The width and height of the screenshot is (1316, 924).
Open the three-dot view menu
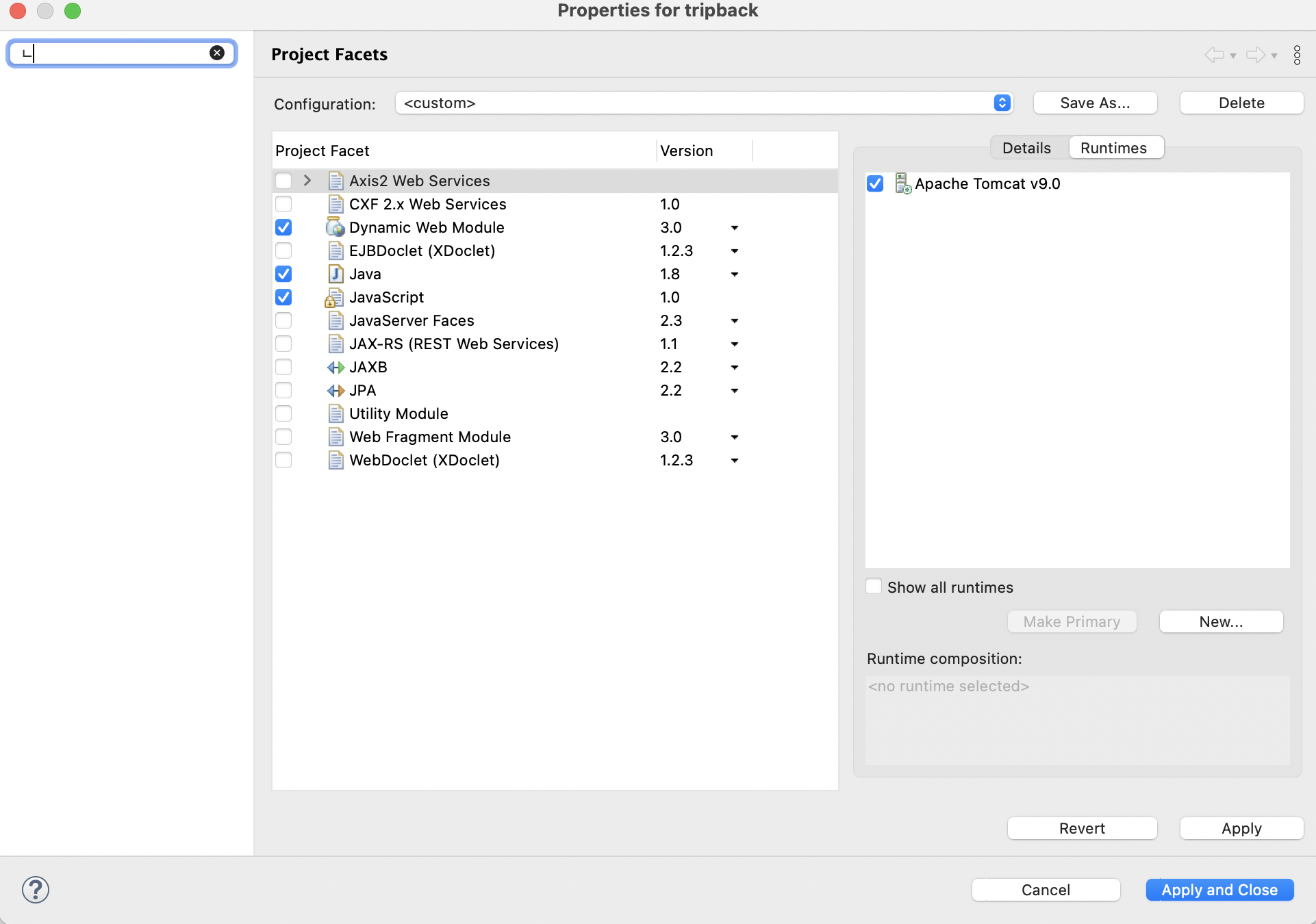1297,55
